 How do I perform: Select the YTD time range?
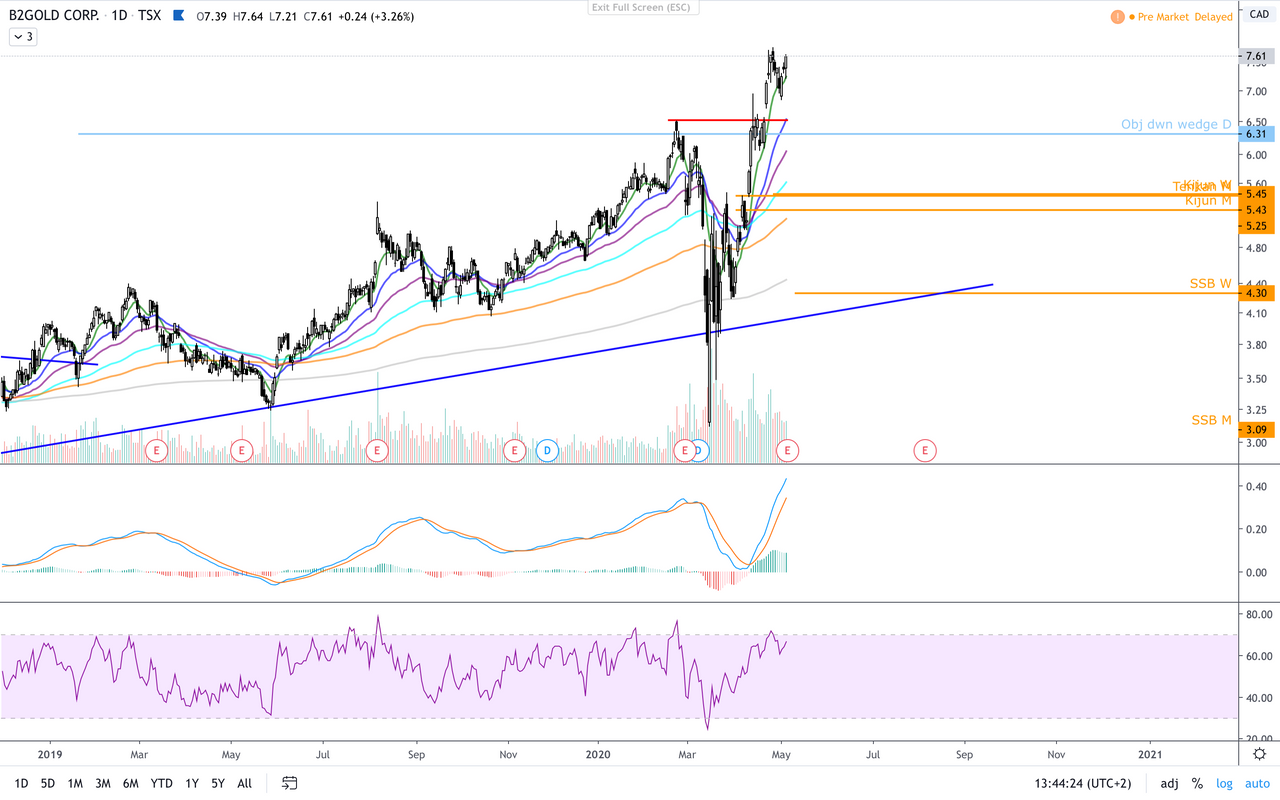[x=161, y=784]
